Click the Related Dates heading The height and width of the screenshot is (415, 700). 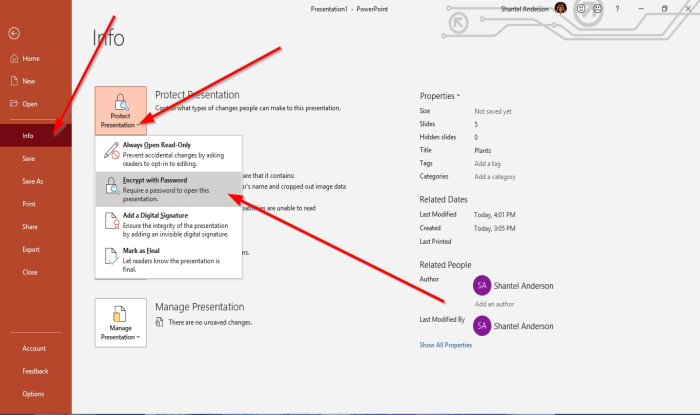[443, 199]
